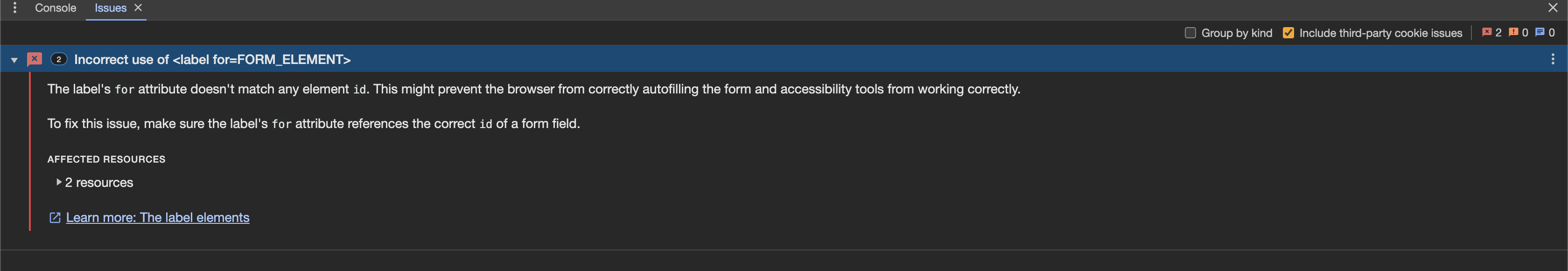Click the orange breaking changes counter
Viewport: 1568px width, 271px height.
[1518, 33]
